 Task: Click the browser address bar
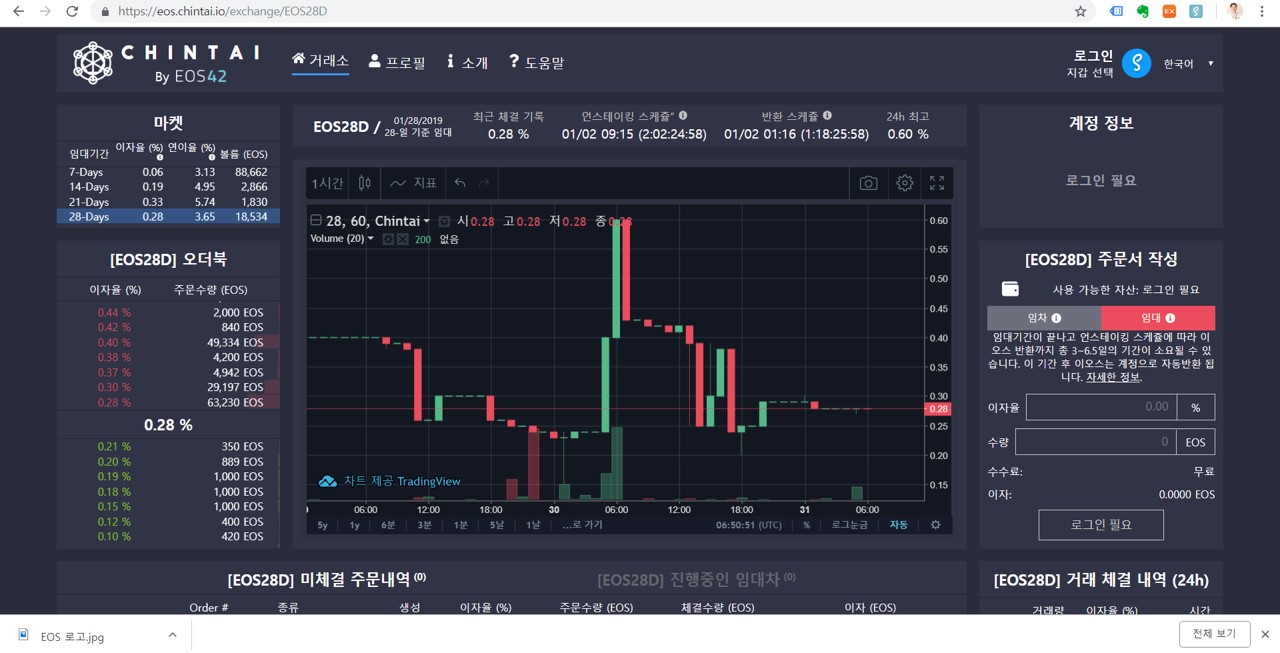click(580, 12)
